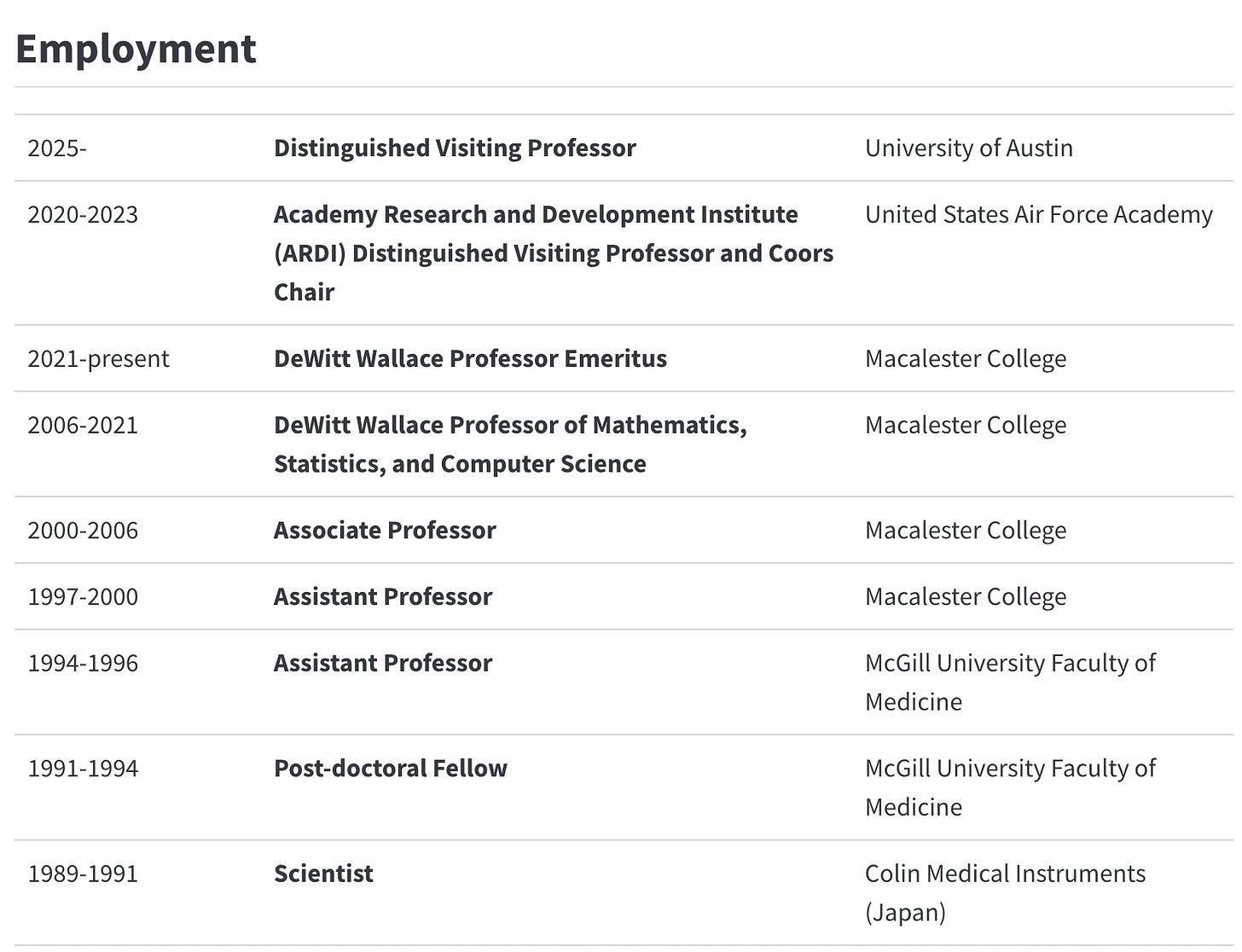Click the Associate Professor title
The image size is (1242, 952).
tap(385, 531)
